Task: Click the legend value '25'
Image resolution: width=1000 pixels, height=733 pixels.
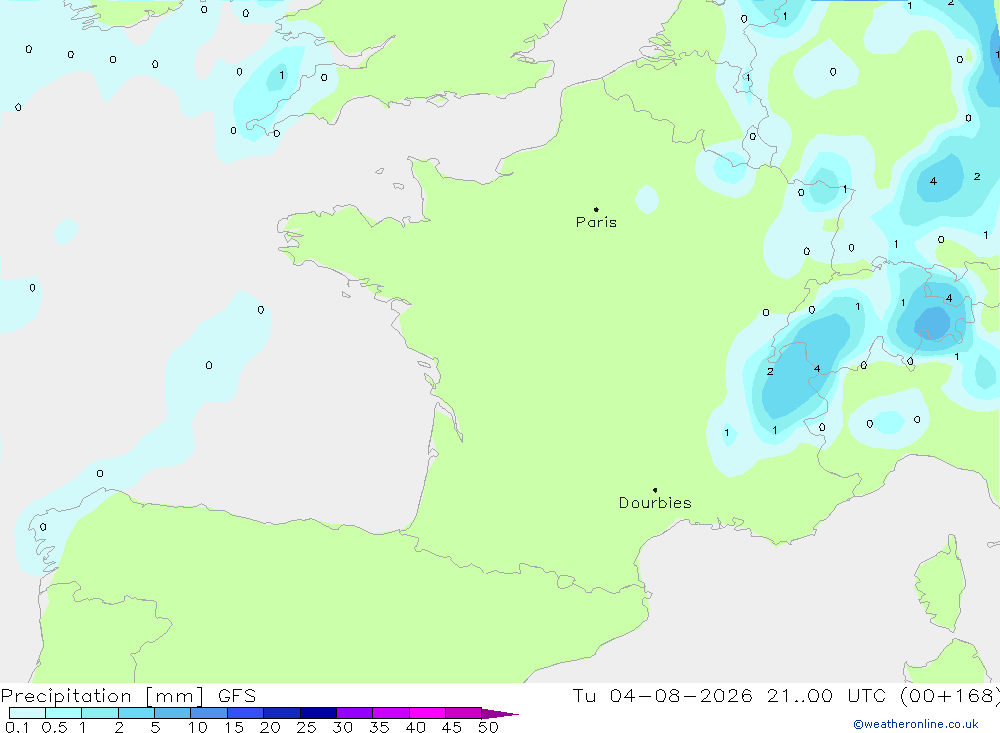Action: coord(306,727)
